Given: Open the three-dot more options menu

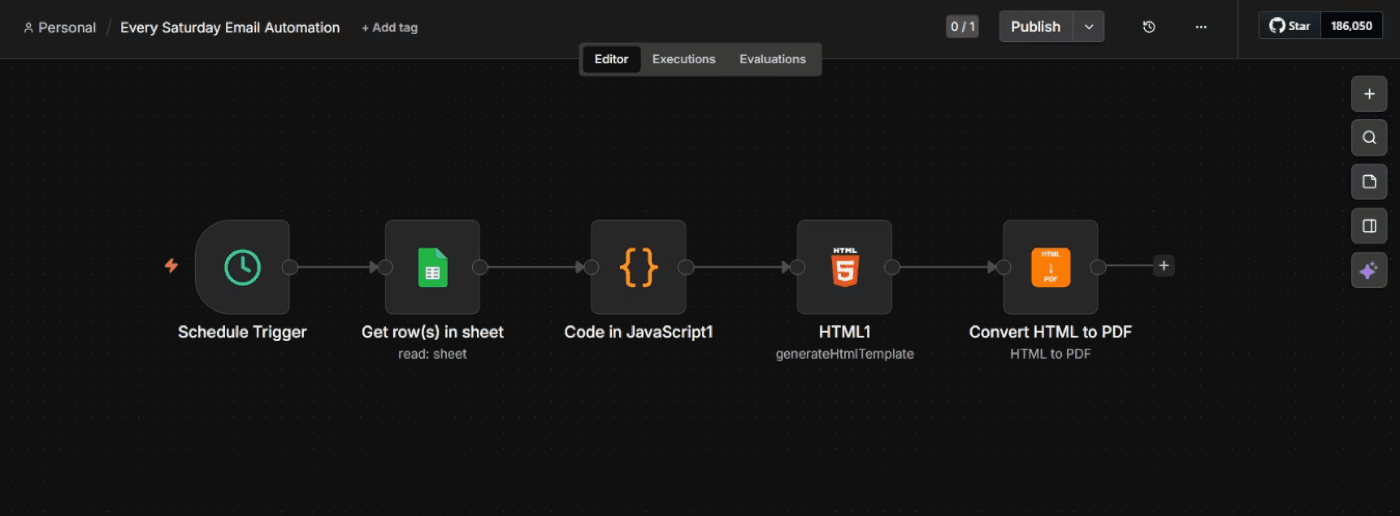Looking at the screenshot, I should click(x=1201, y=27).
